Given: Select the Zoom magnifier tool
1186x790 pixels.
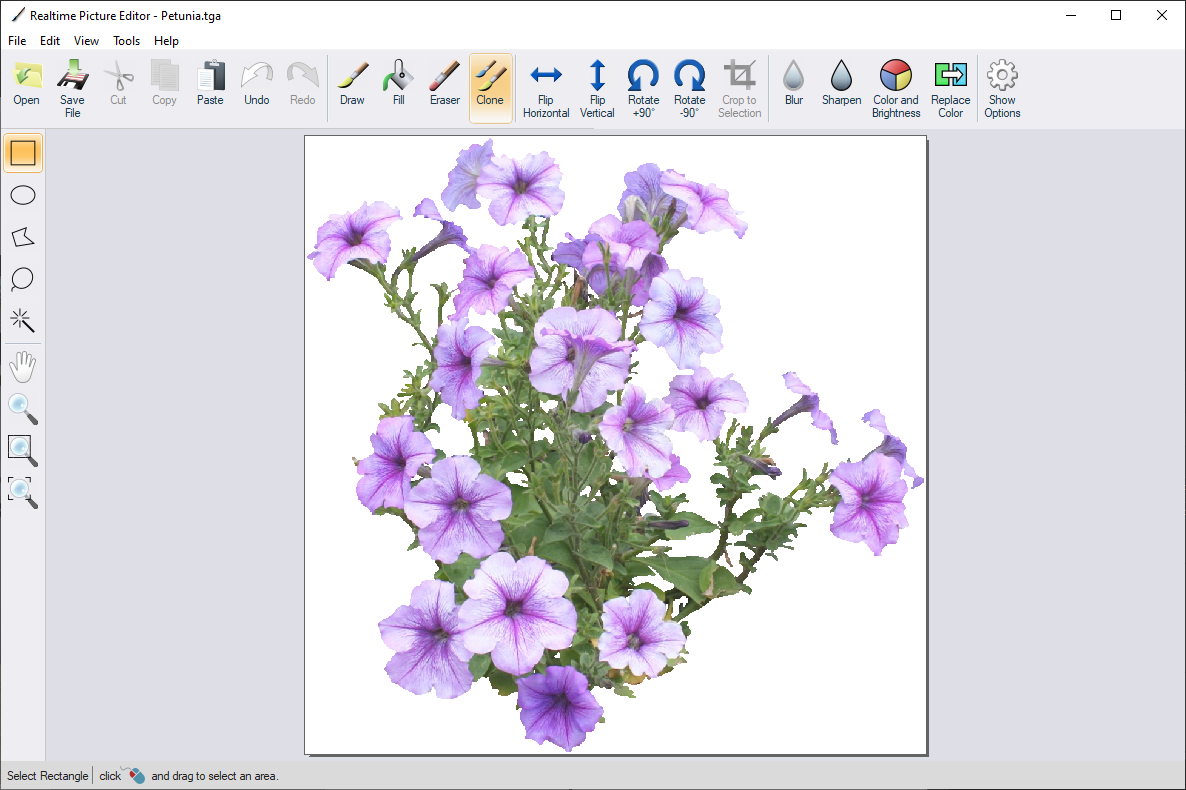Looking at the screenshot, I should coord(22,409).
